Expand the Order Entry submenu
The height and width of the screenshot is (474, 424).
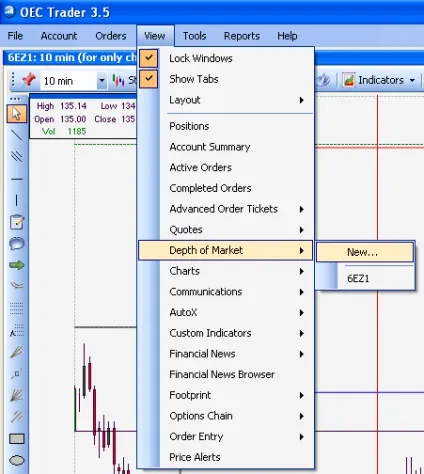click(225, 437)
